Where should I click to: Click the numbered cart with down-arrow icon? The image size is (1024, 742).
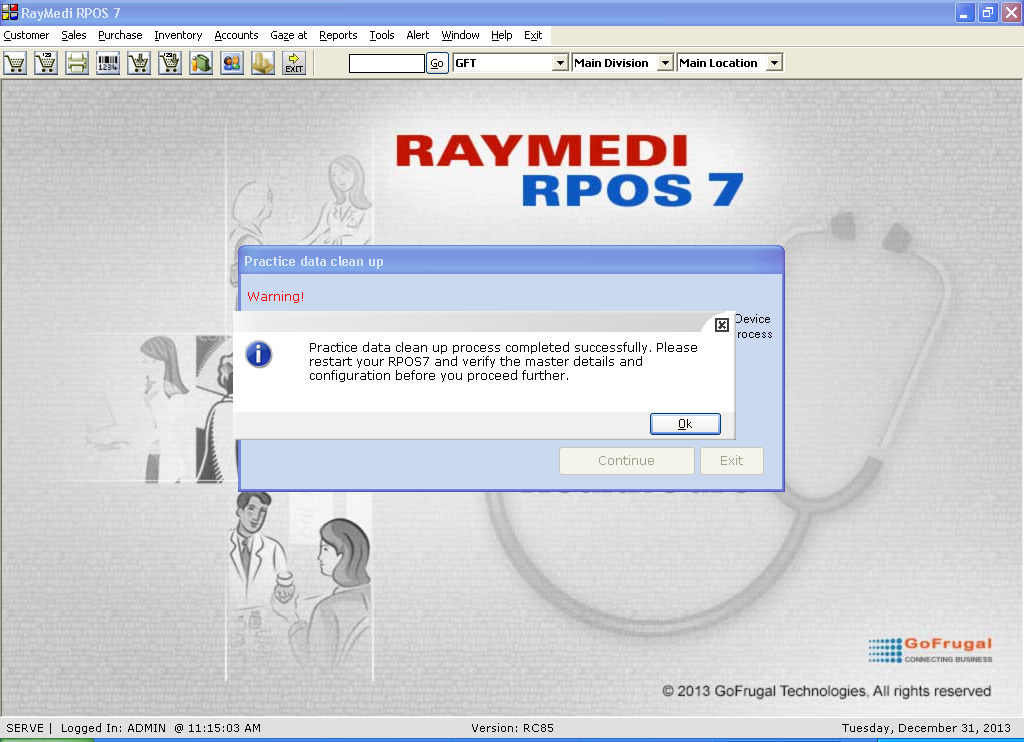[170, 63]
